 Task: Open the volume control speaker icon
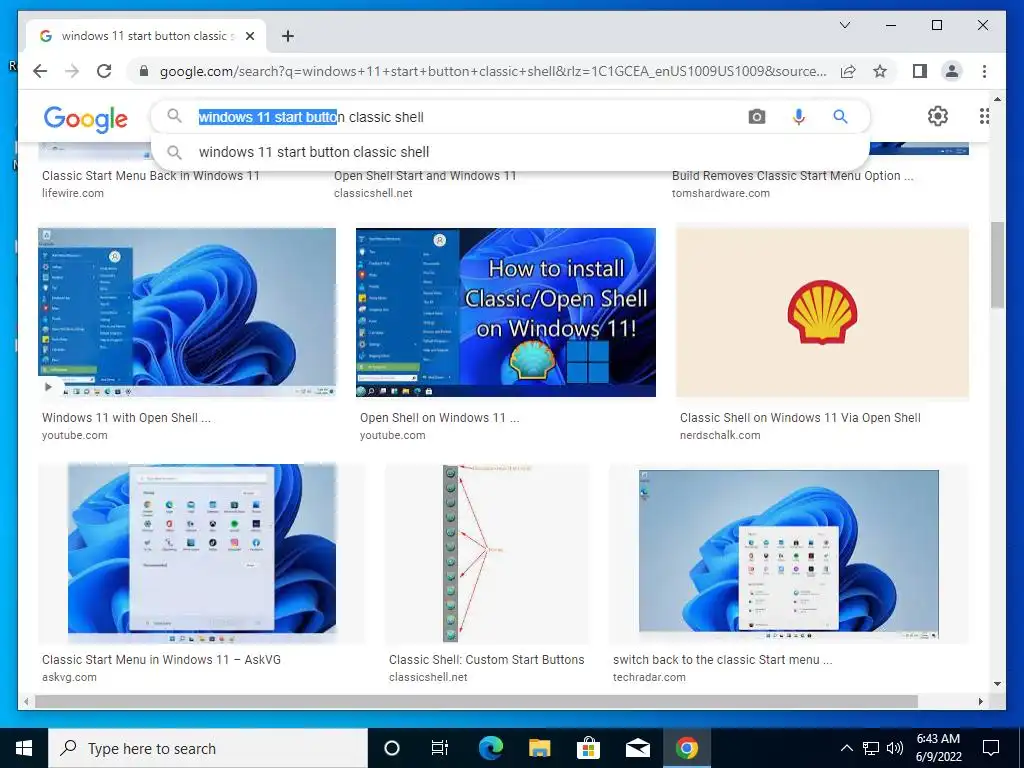point(895,748)
